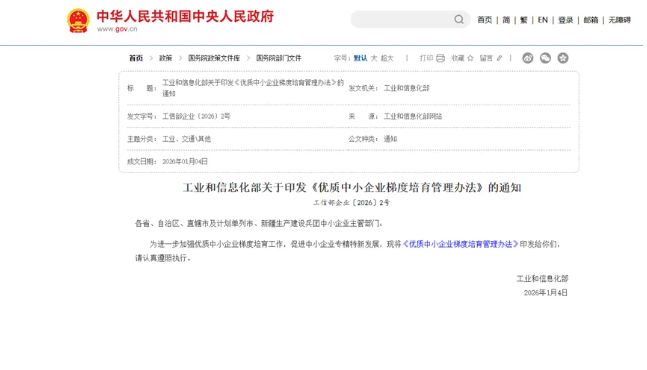Click the star icon beside 收藏
The width and height of the screenshot is (647, 370).
tap(470, 58)
